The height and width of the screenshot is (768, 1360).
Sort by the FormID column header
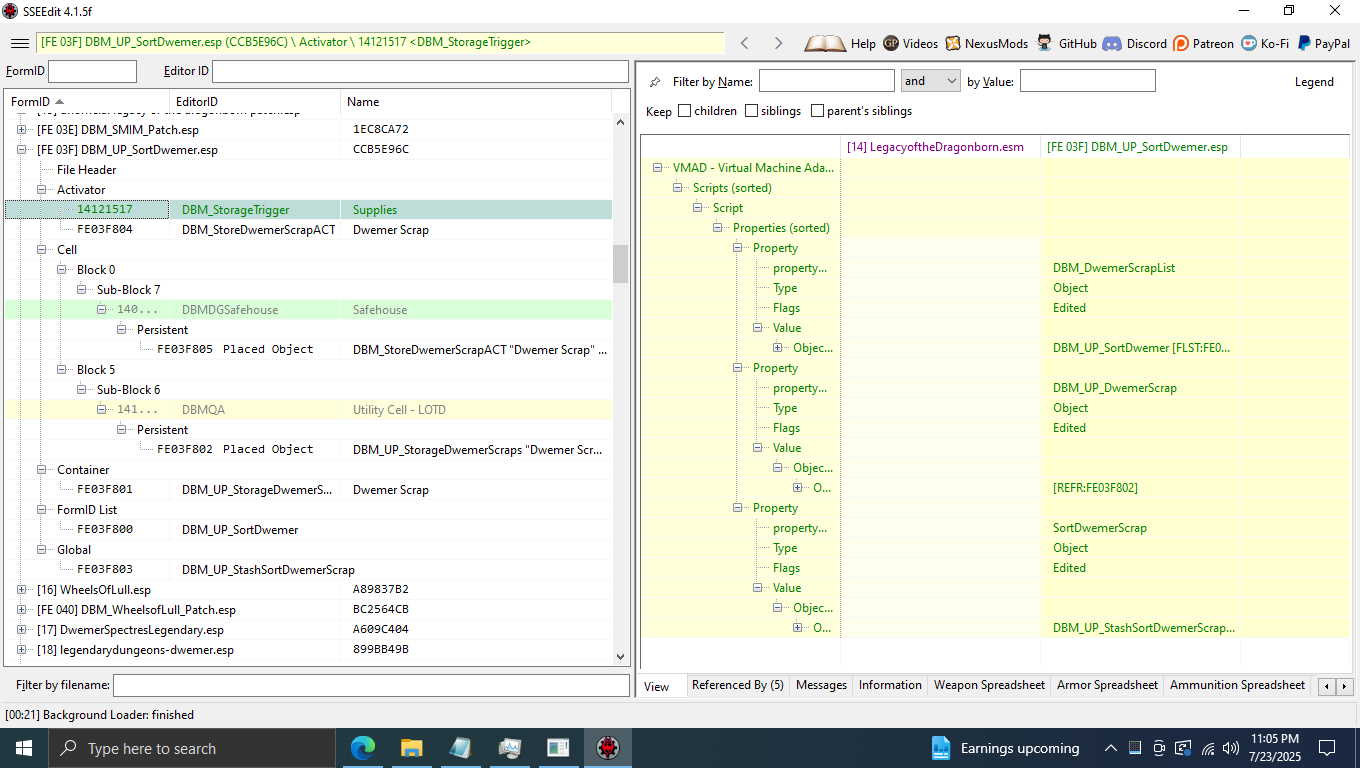pyautogui.click(x=87, y=102)
